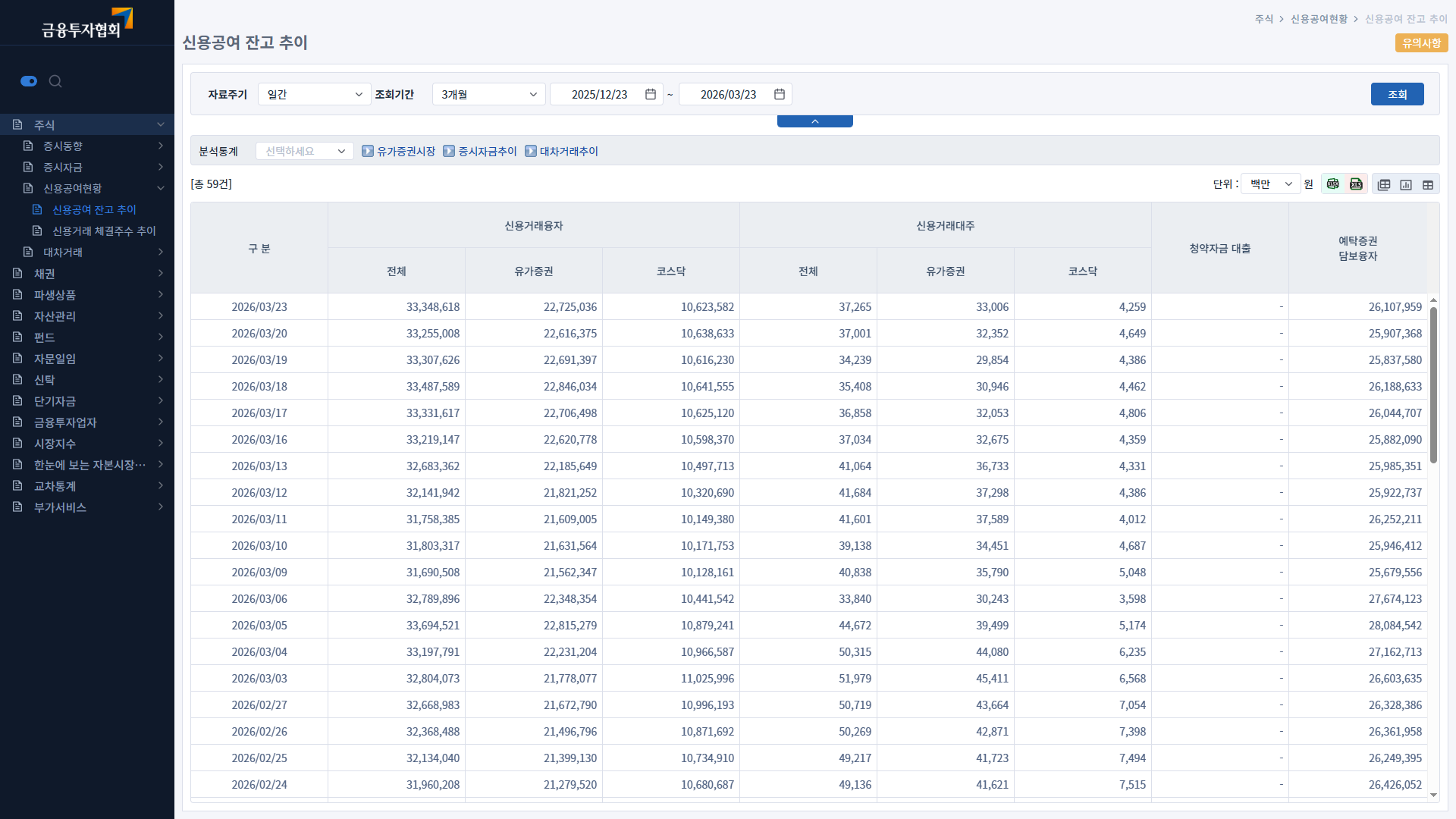Collapse the search filter panel arrow
The width and height of the screenshot is (1456, 819).
(x=814, y=121)
